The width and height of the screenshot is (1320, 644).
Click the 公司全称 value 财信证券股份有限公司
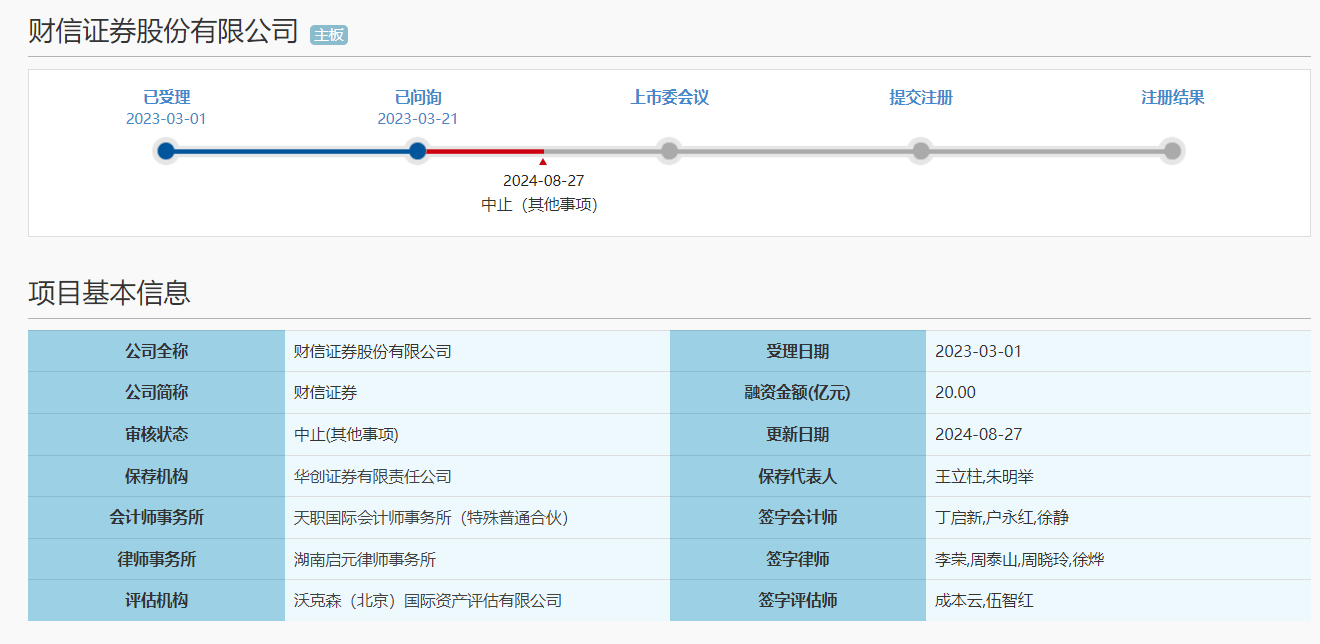373,351
